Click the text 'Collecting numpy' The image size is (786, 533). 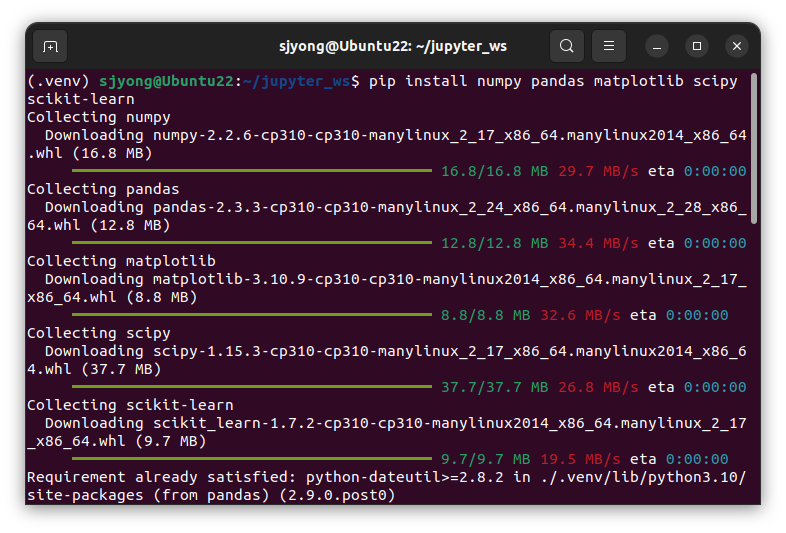(x=99, y=117)
